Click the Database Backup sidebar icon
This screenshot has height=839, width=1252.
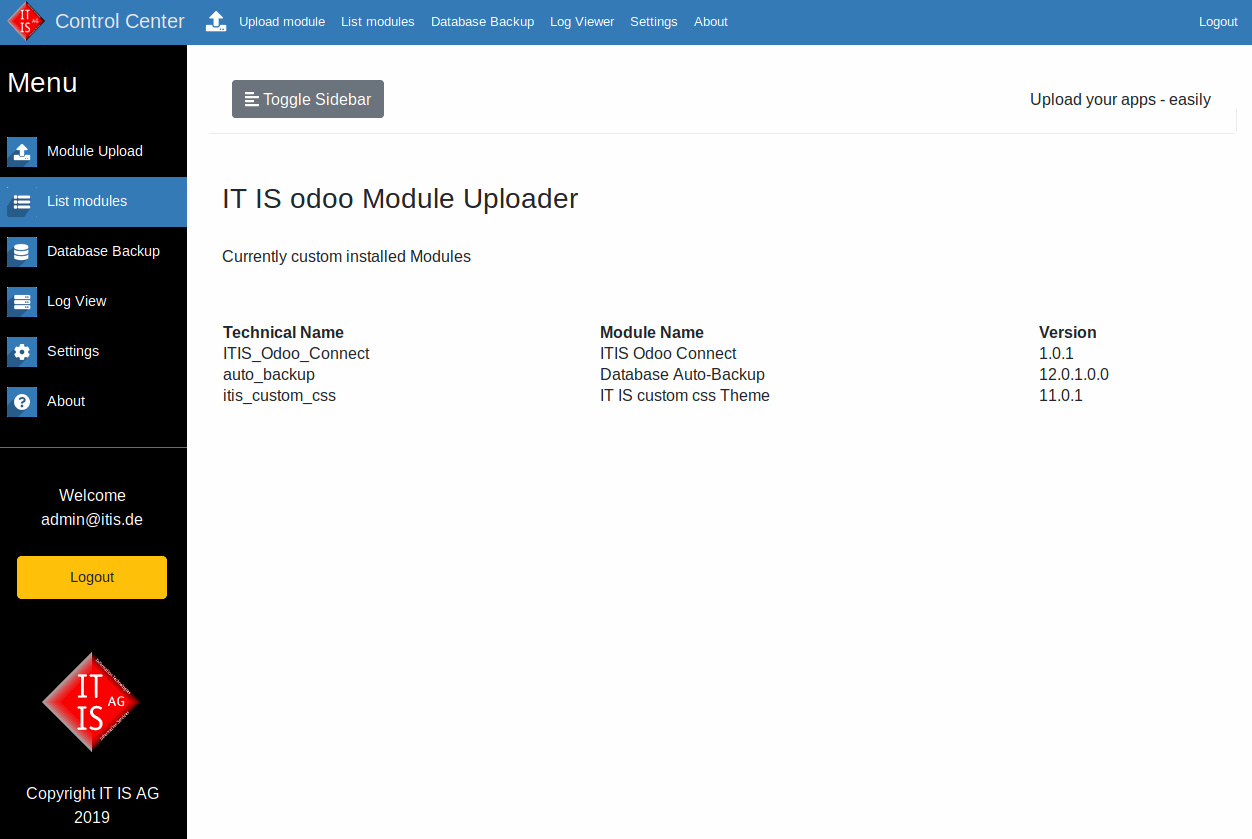[22, 251]
